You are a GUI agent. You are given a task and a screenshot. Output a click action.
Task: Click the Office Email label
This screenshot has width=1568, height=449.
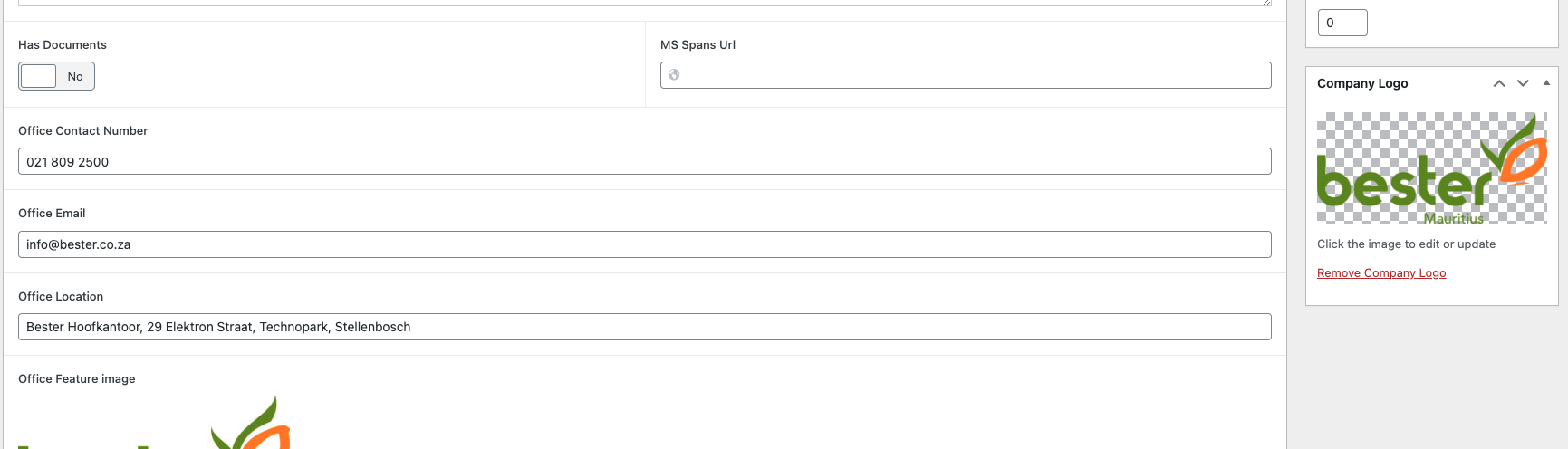click(x=52, y=214)
